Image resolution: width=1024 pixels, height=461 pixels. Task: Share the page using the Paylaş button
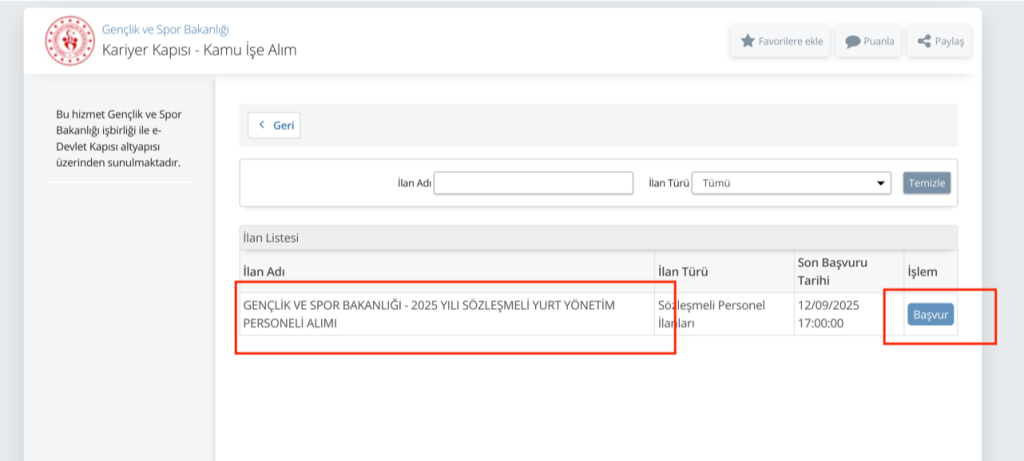point(939,42)
